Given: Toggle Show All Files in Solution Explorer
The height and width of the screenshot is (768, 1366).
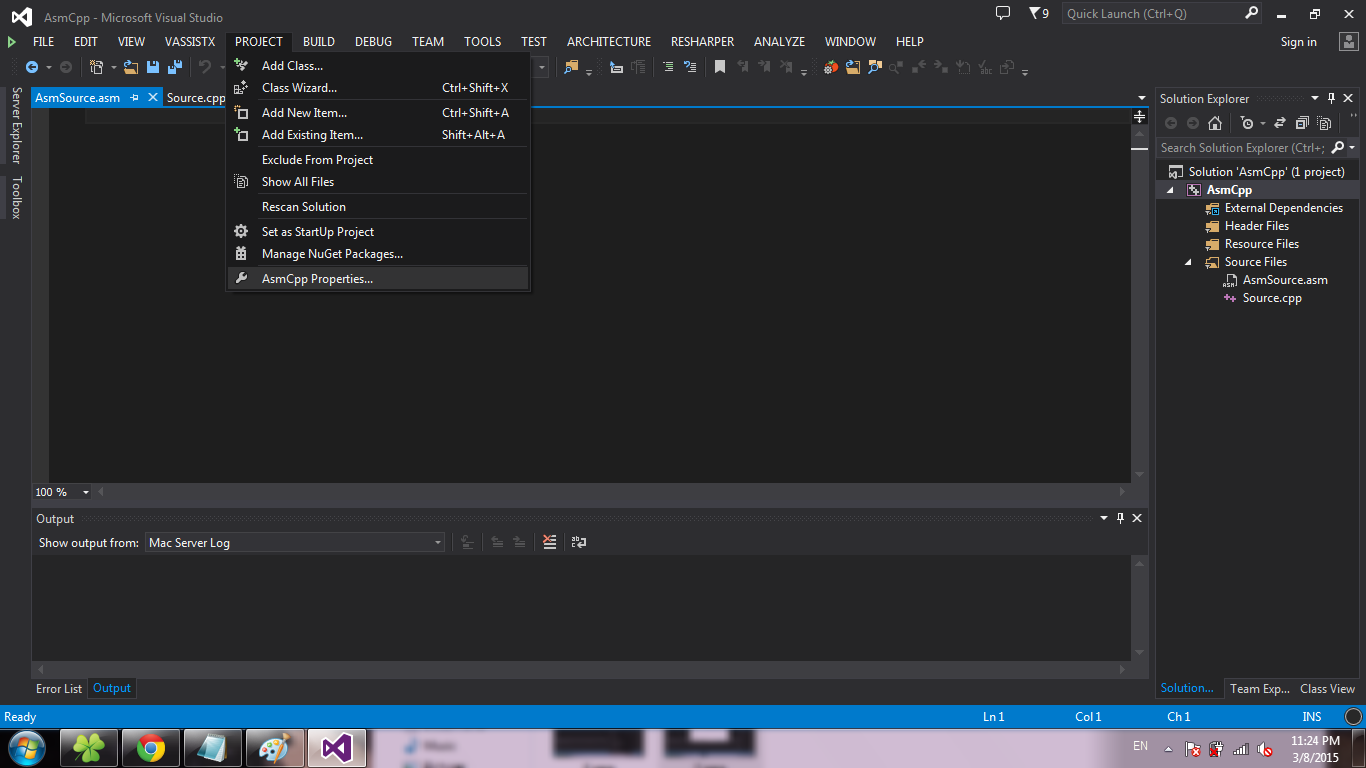Looking at the screenshot, I should [x=1324, y=123].
